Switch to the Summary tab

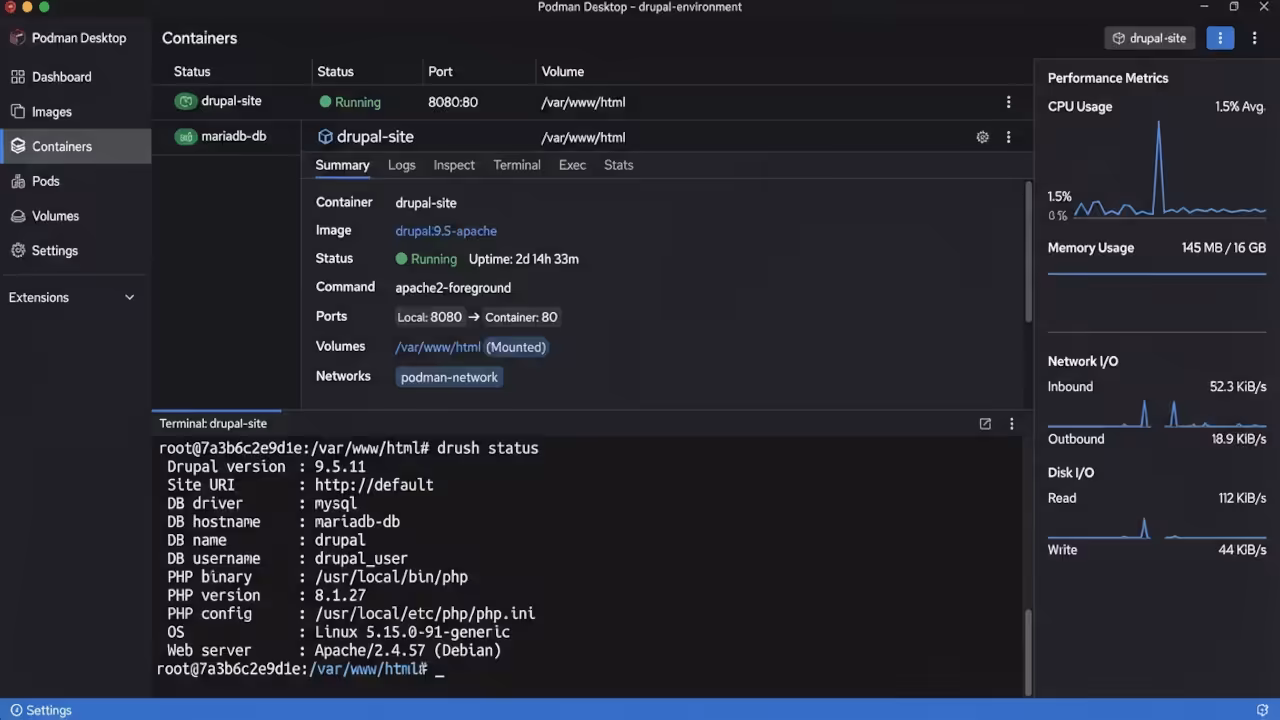(x=342, y=165)
